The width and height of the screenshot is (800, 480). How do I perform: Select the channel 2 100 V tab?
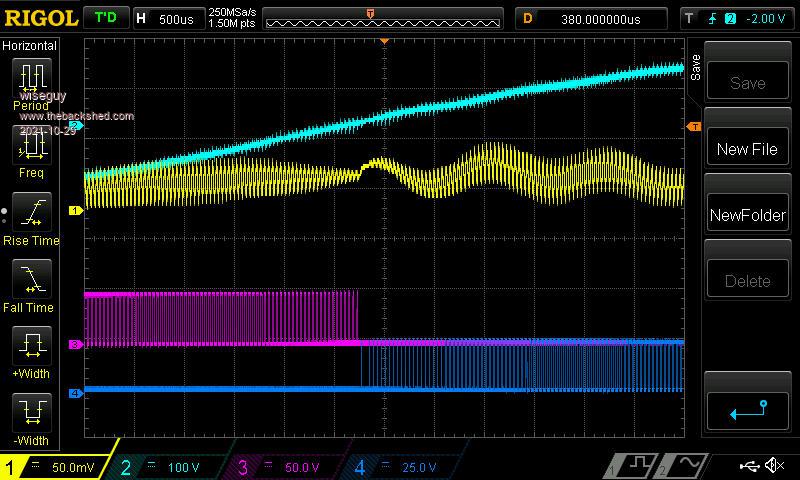point(173,467)
